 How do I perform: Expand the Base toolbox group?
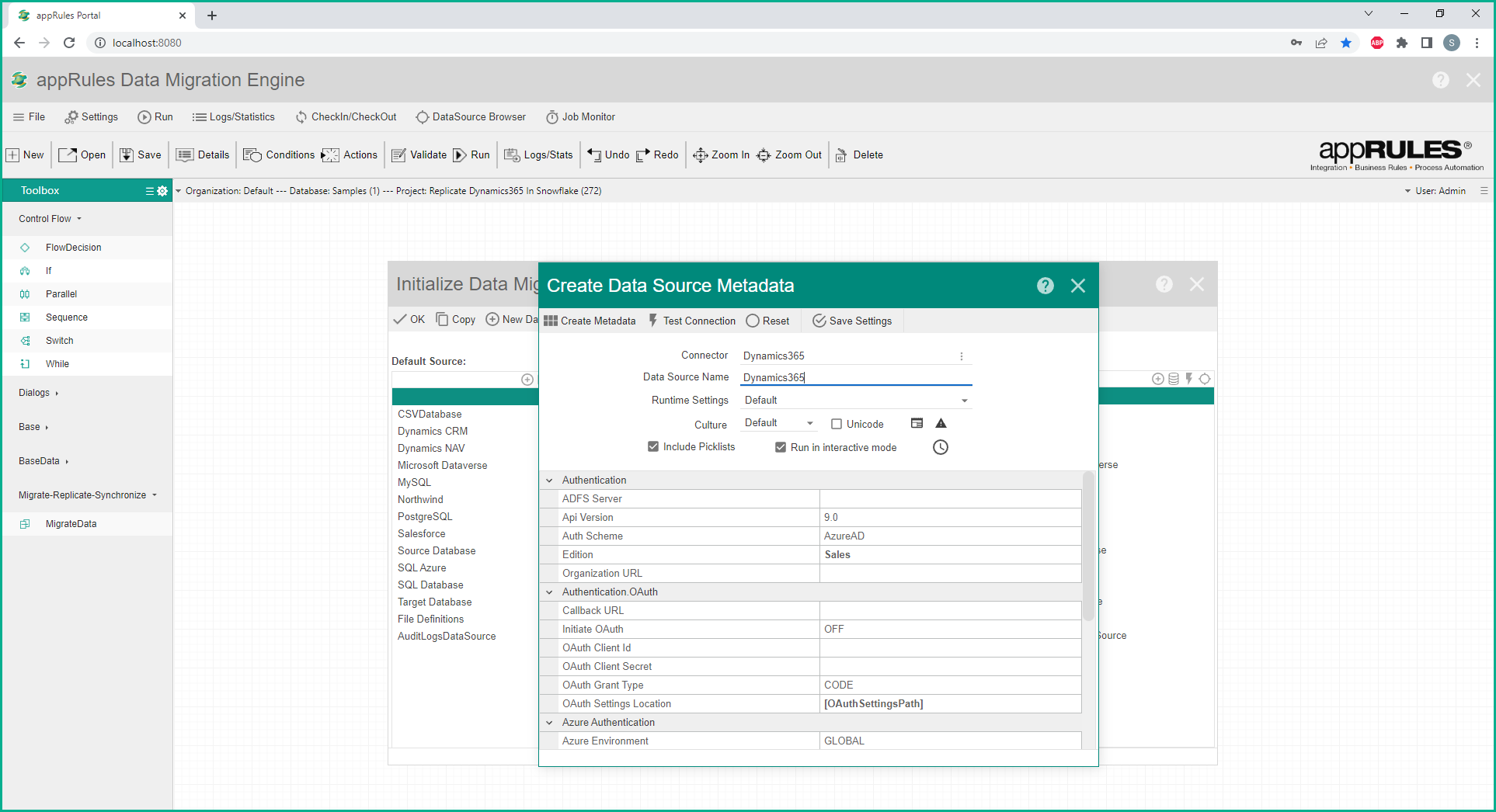coord(33,427)
